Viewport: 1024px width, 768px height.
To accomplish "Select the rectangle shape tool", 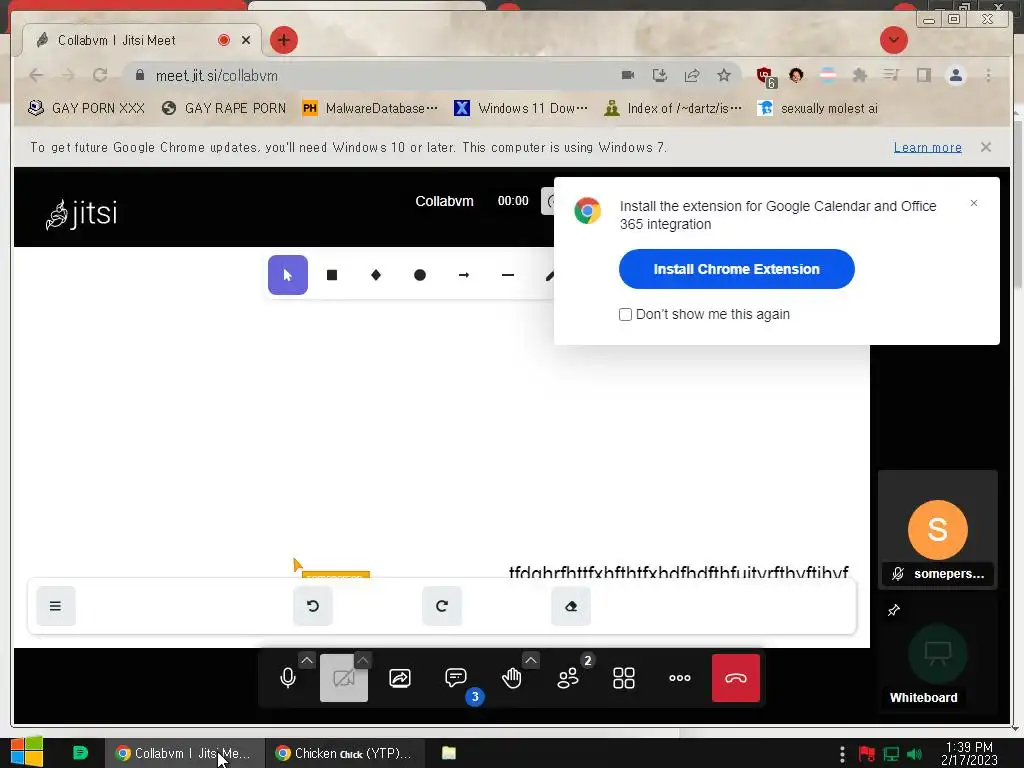I will 332,275.
